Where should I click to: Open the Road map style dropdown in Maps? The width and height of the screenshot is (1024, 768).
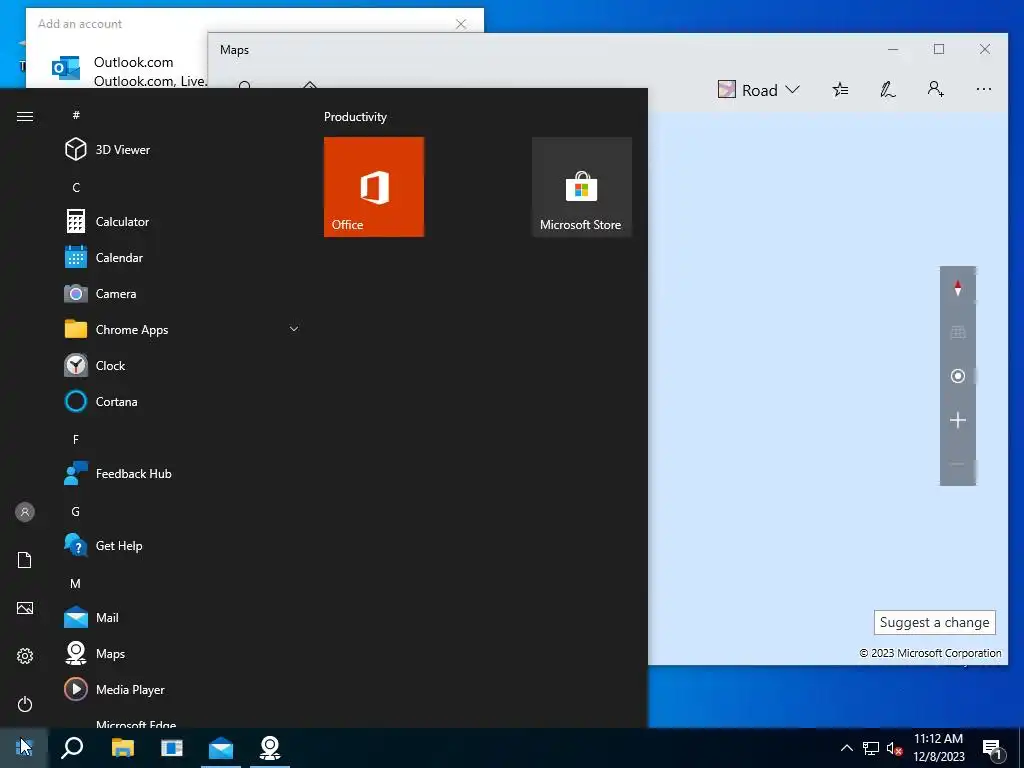758,89
